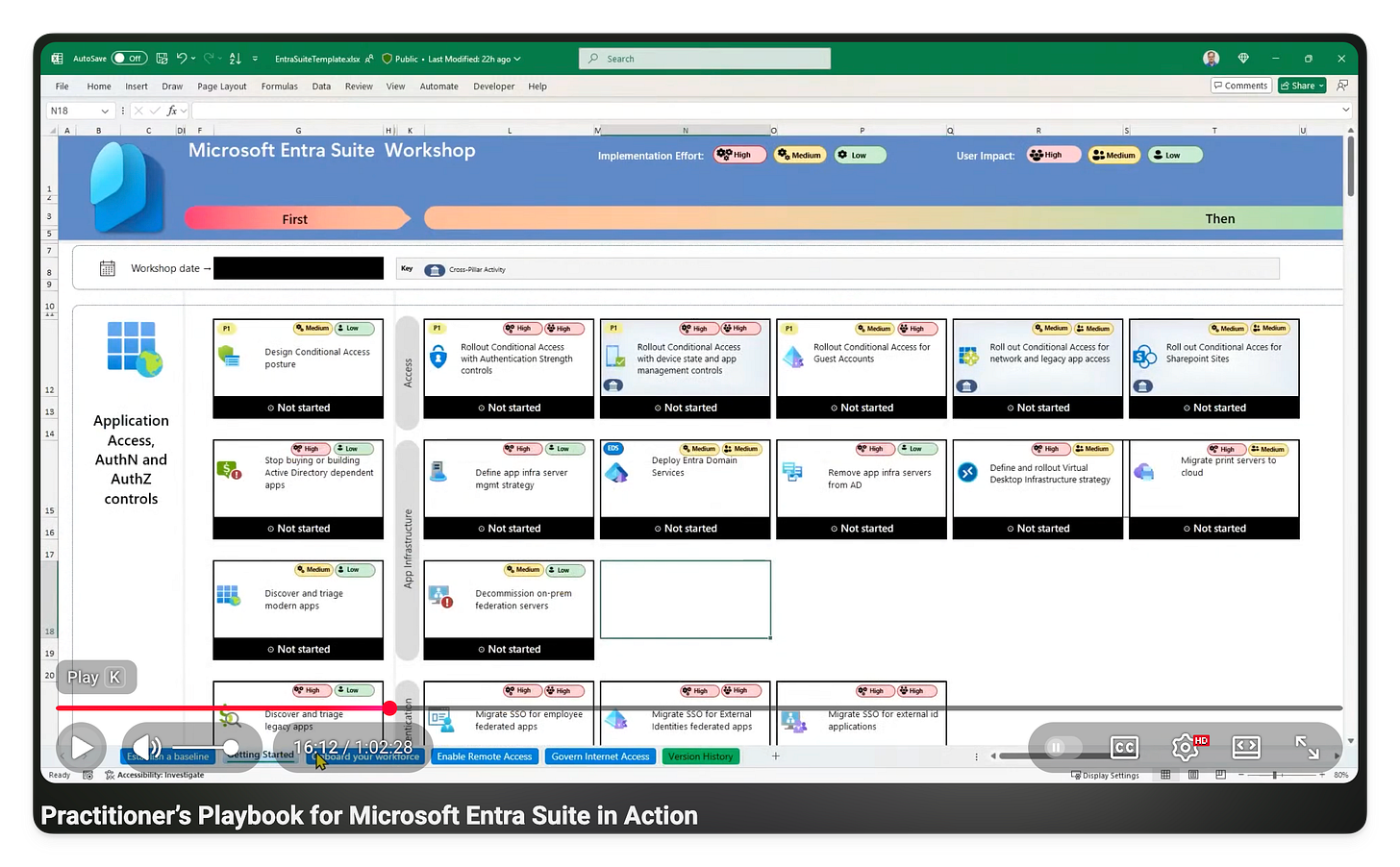Toggle Excel AutoSave switch
This screenshot has height=867, width=1400.
[x=129, y=59]
